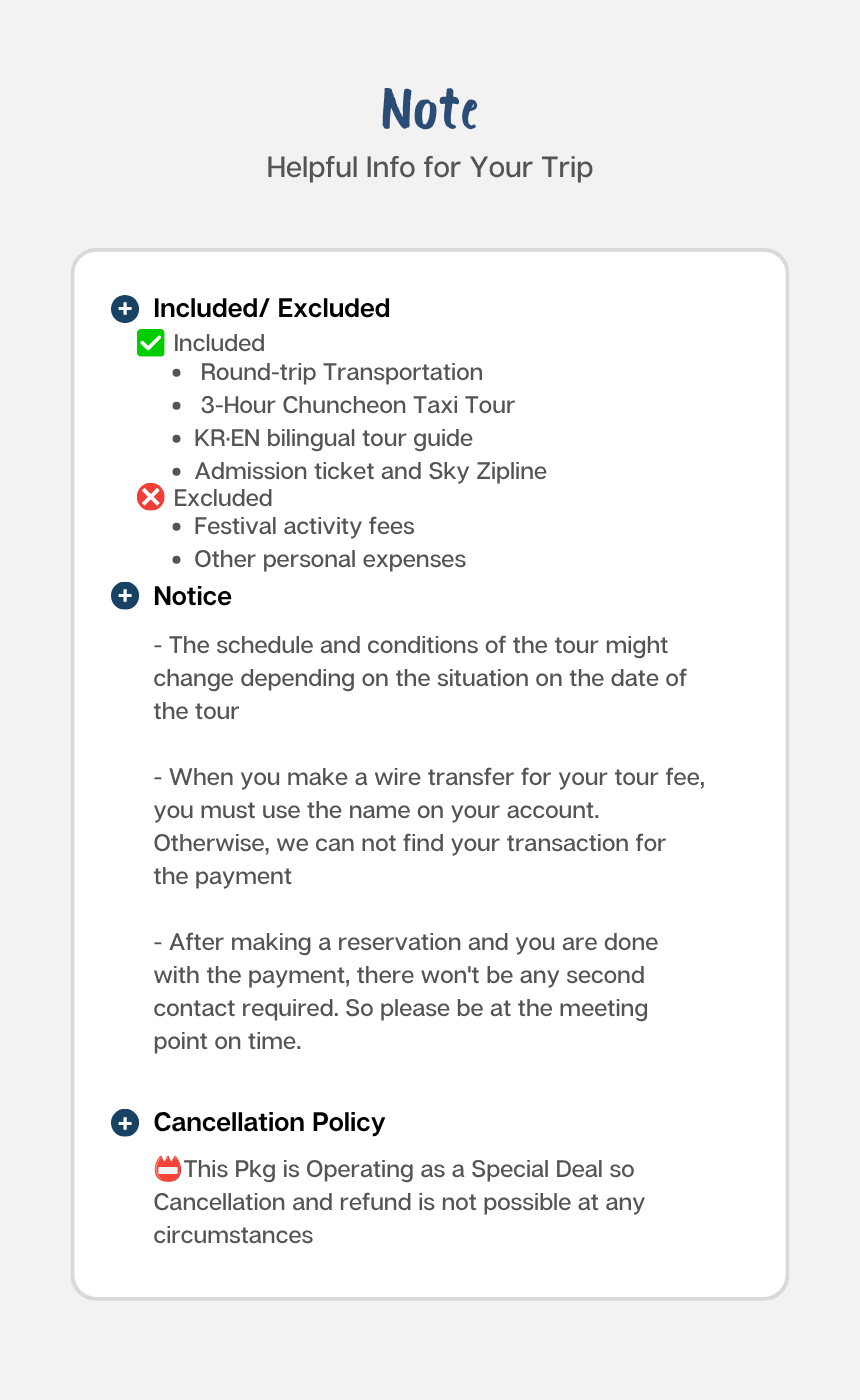Select the Excluded label
Image resolution: width=860 pixels, height=1400 pixels.
[223, 498]
